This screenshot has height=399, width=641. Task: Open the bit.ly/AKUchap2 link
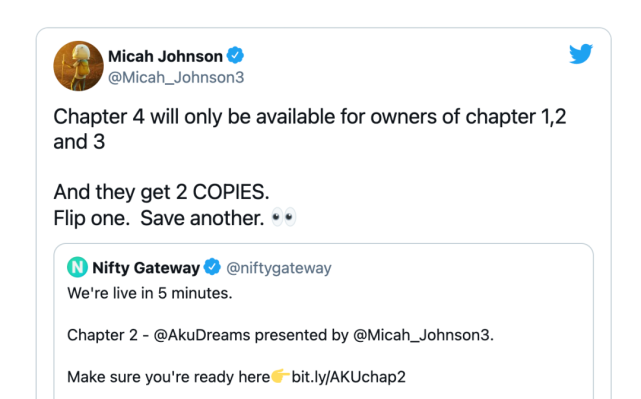pyautogui.click(x=348, y=377)
